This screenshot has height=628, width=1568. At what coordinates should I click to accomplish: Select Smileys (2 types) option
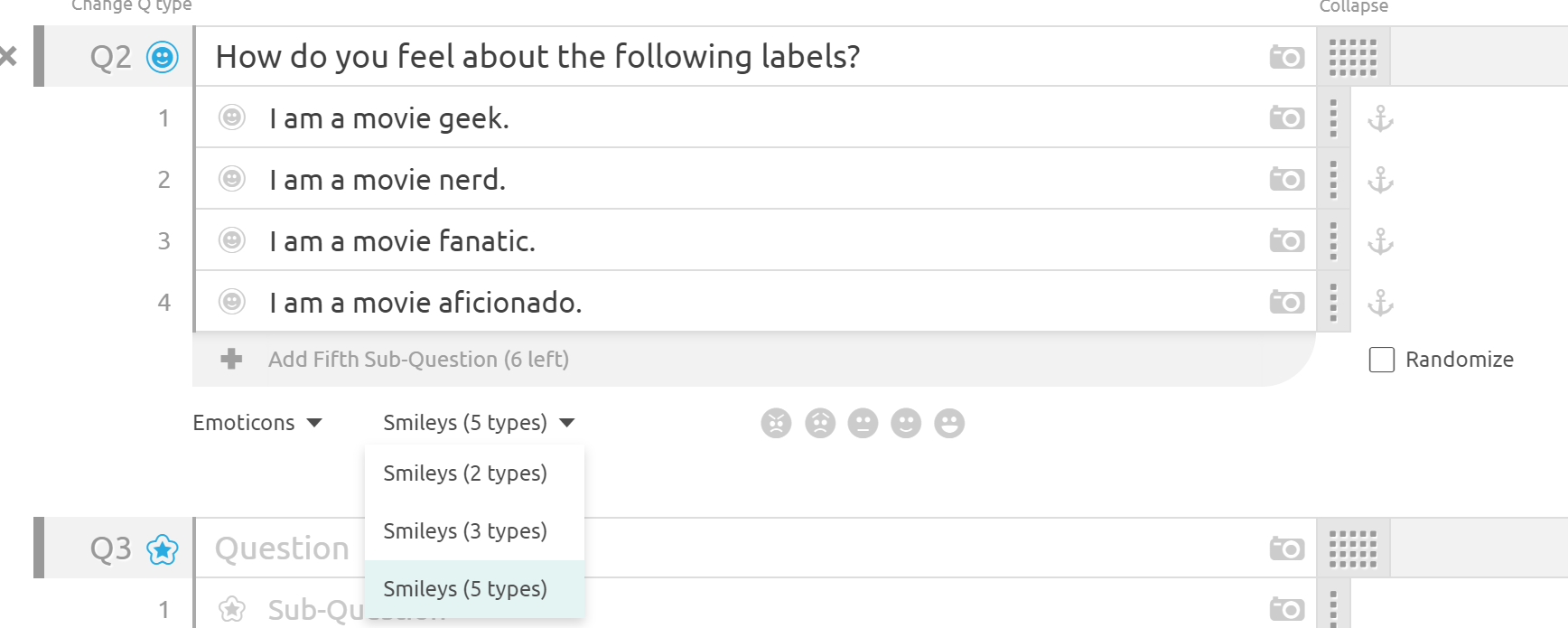click(x=465, y=473)
